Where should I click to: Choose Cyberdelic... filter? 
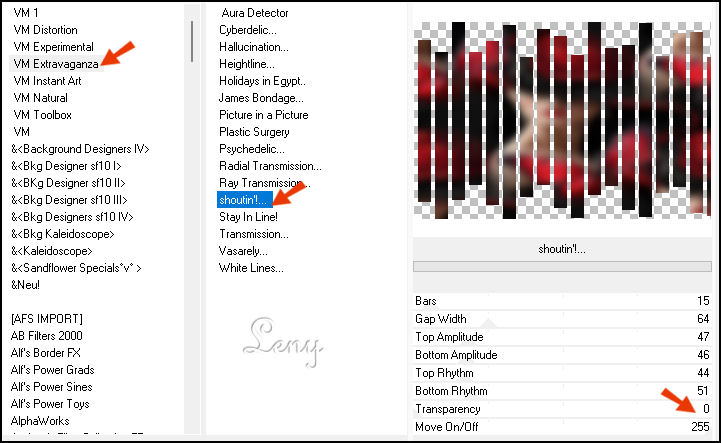pos(248,30)
